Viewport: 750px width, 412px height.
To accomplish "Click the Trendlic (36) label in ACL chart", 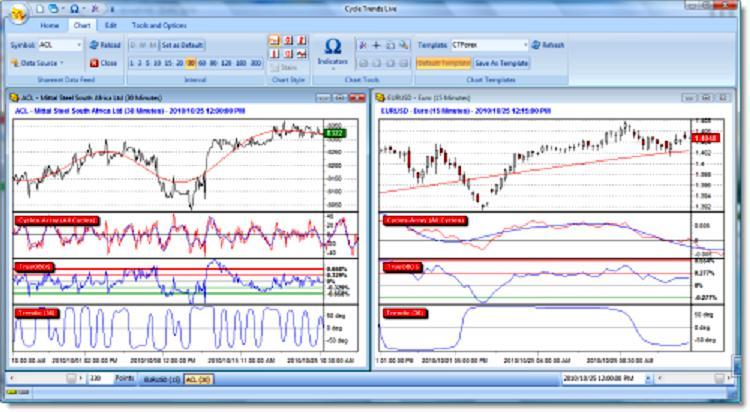I will point(37,313).
